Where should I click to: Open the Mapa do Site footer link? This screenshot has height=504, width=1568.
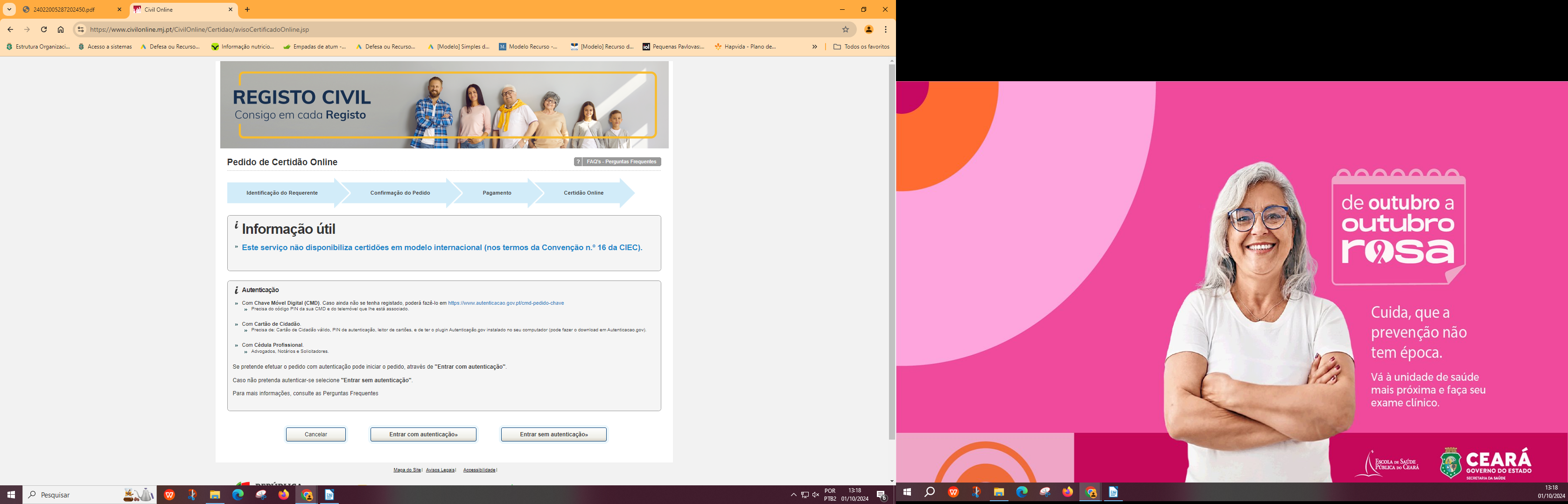[x=407, y=470]
